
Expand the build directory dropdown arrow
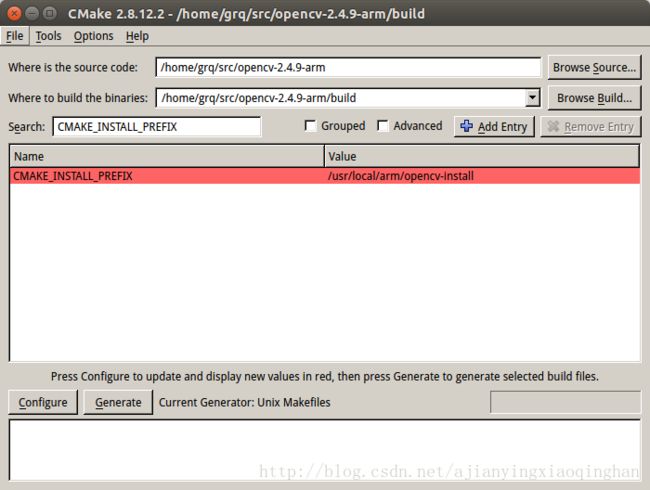[532, 98]
